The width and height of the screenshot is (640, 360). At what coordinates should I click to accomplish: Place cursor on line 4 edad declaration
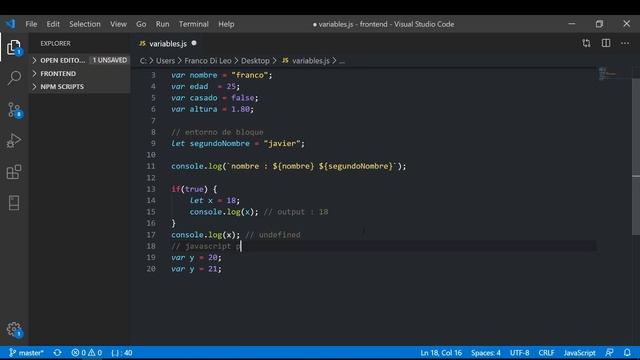(x=205, y=87)
